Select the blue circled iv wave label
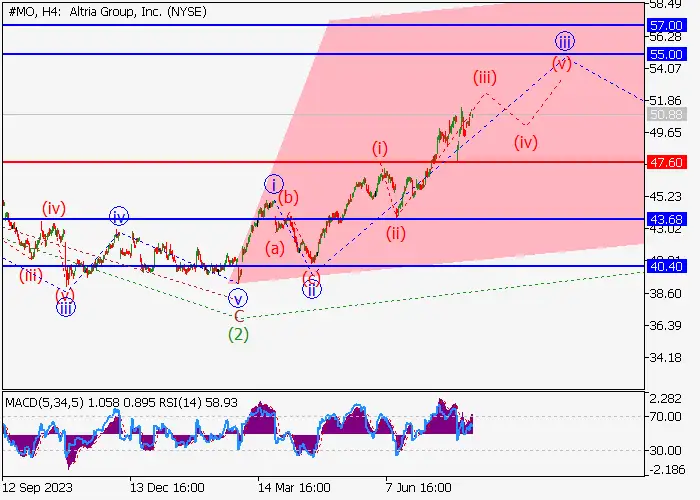 [119, 217]
